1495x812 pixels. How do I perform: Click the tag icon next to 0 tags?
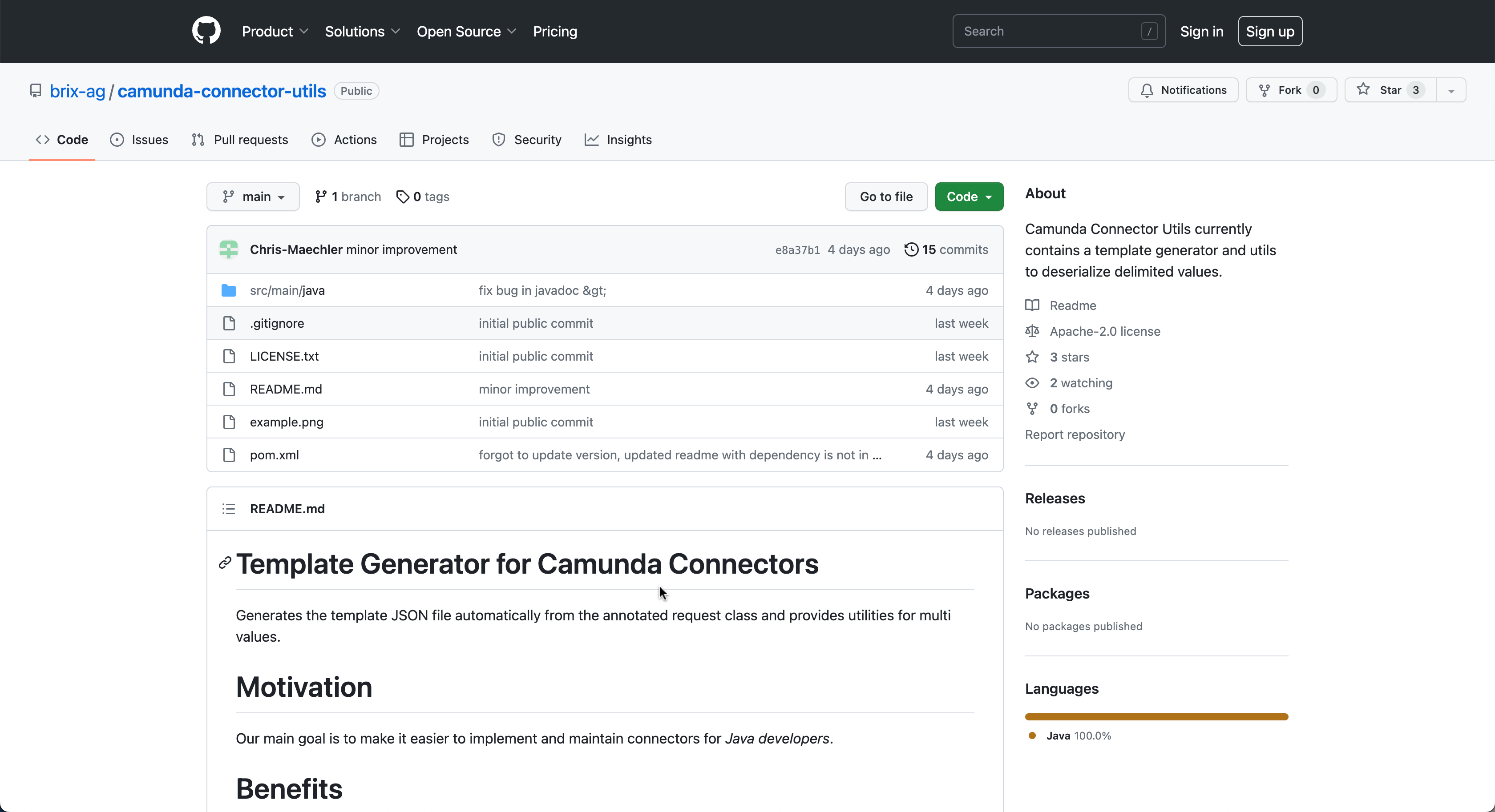403,197
